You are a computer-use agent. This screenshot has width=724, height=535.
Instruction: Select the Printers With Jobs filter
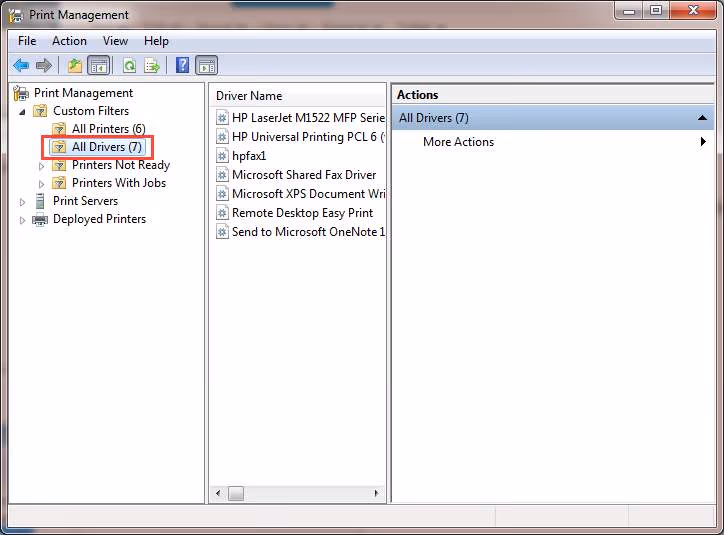118,183
